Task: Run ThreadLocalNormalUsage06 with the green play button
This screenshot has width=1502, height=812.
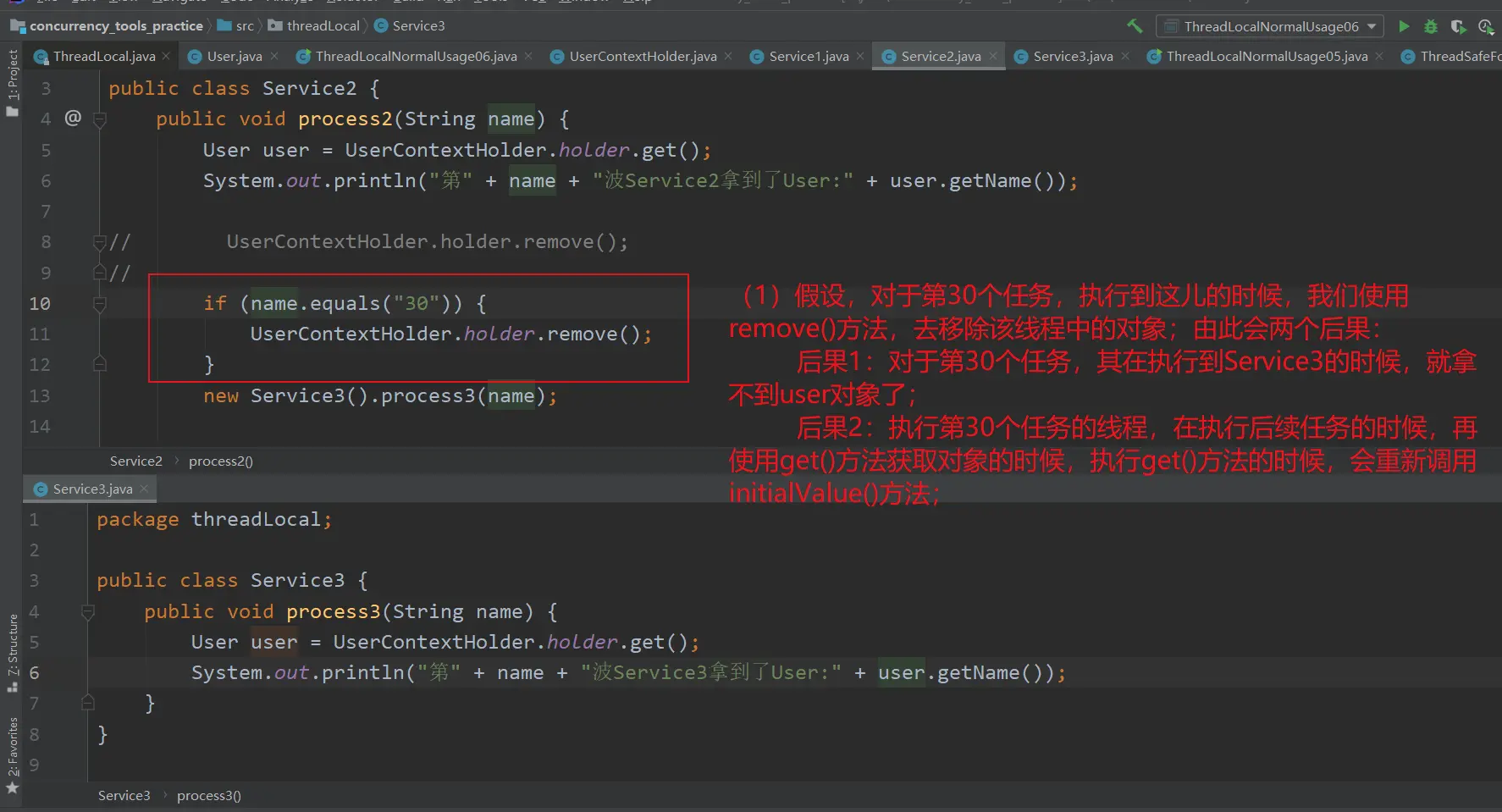Action: [1404, 26]
